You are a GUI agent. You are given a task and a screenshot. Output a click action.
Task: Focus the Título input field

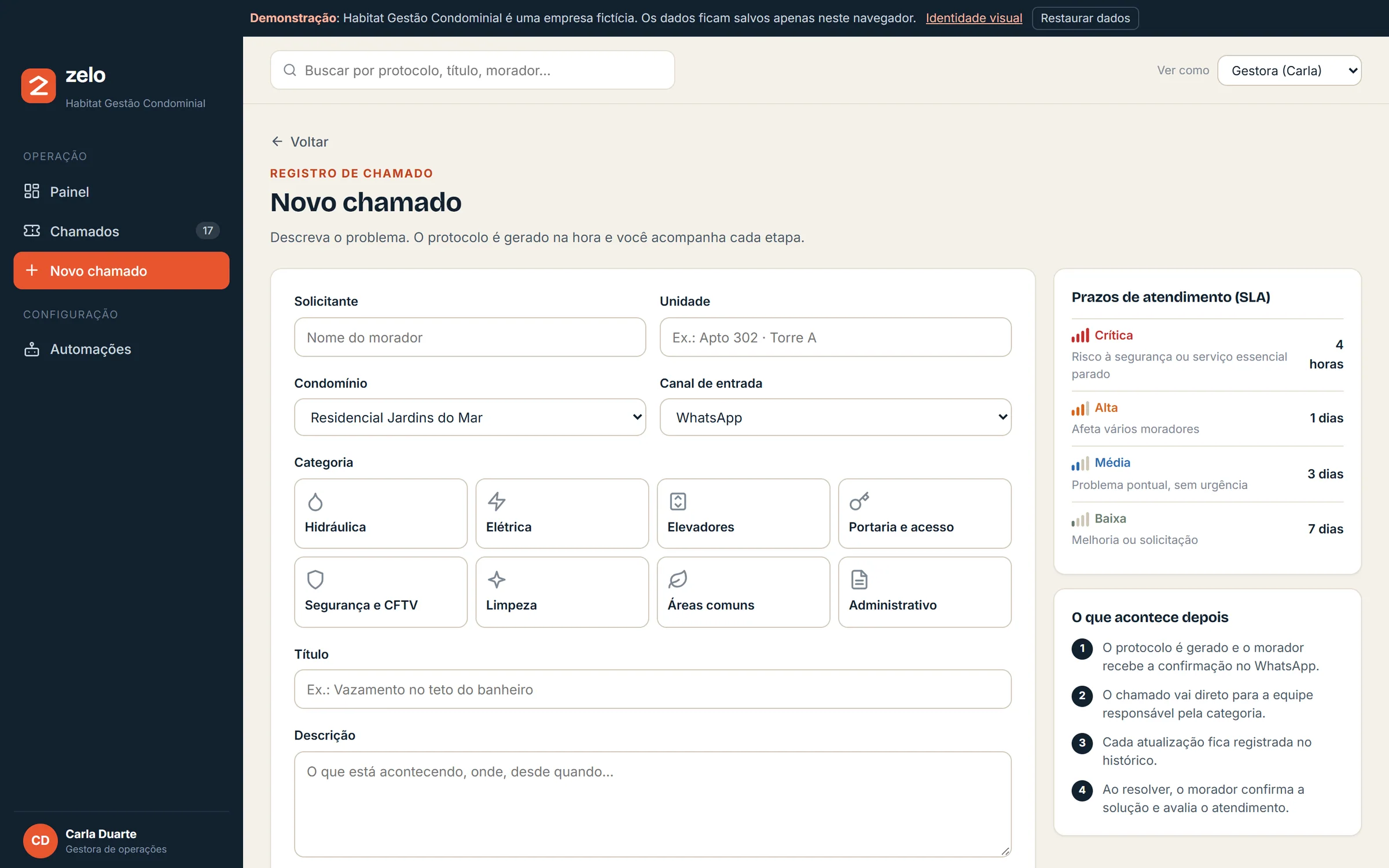coord(653,689)
